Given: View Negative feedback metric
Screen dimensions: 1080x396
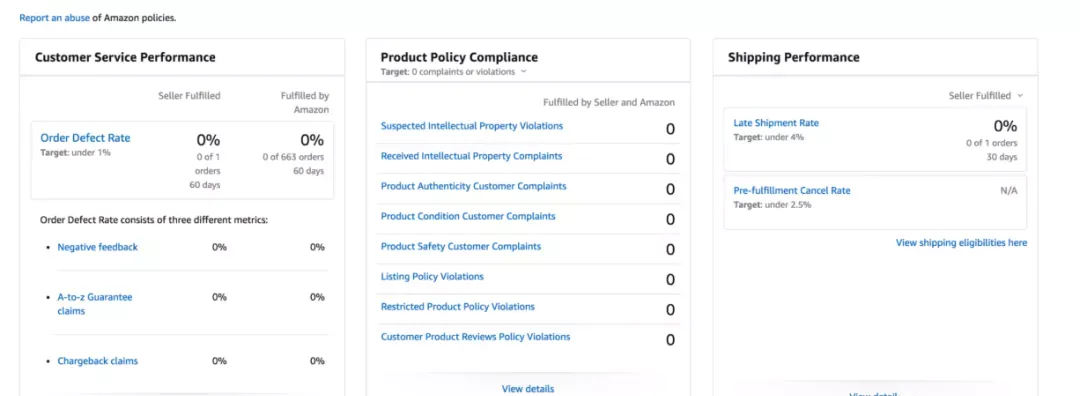Looking at the screenshot, I should pyautogui.click(x=98, y=247).
